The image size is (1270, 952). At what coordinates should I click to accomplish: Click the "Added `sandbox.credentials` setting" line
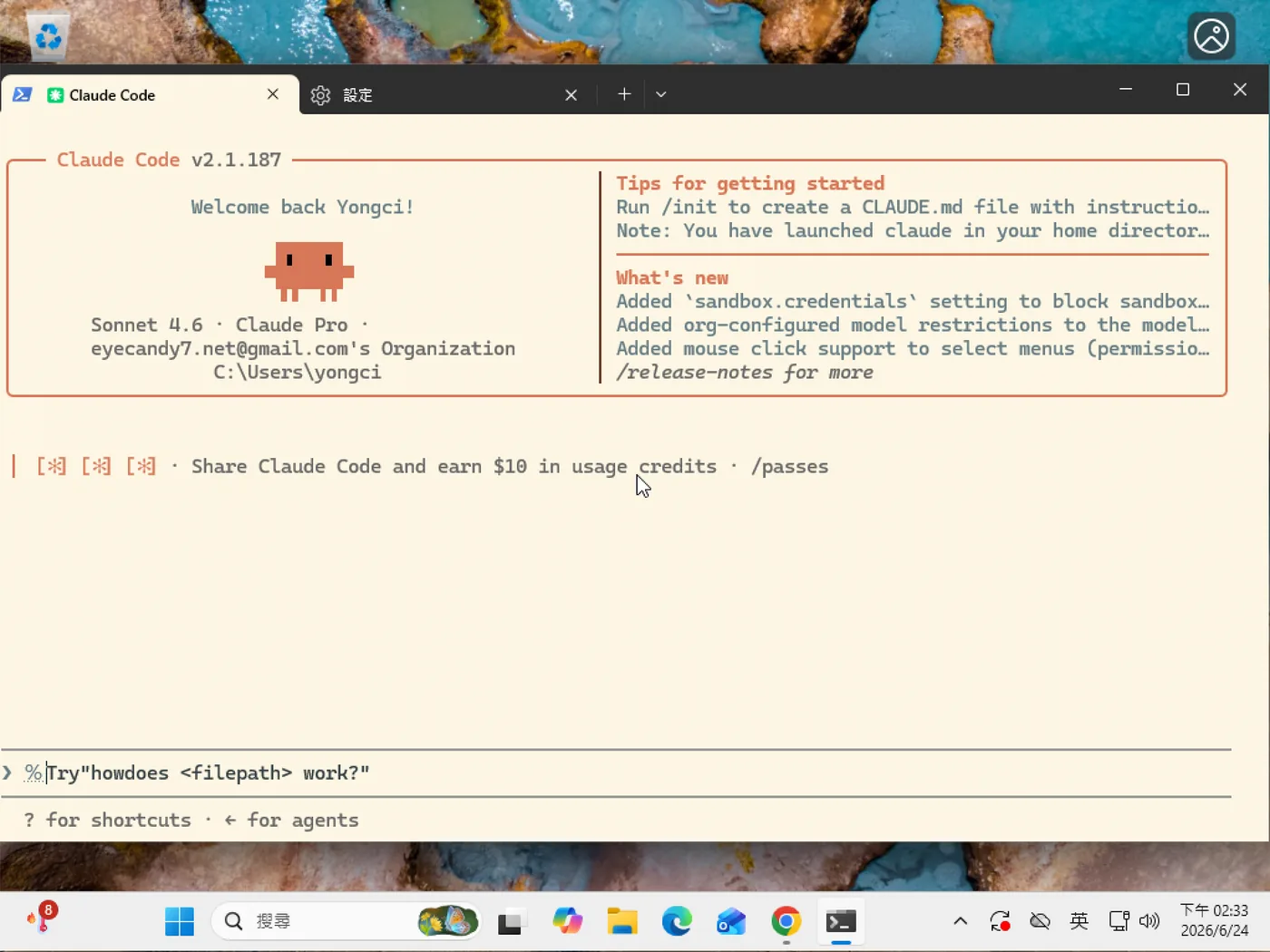(x=913, y=301)
